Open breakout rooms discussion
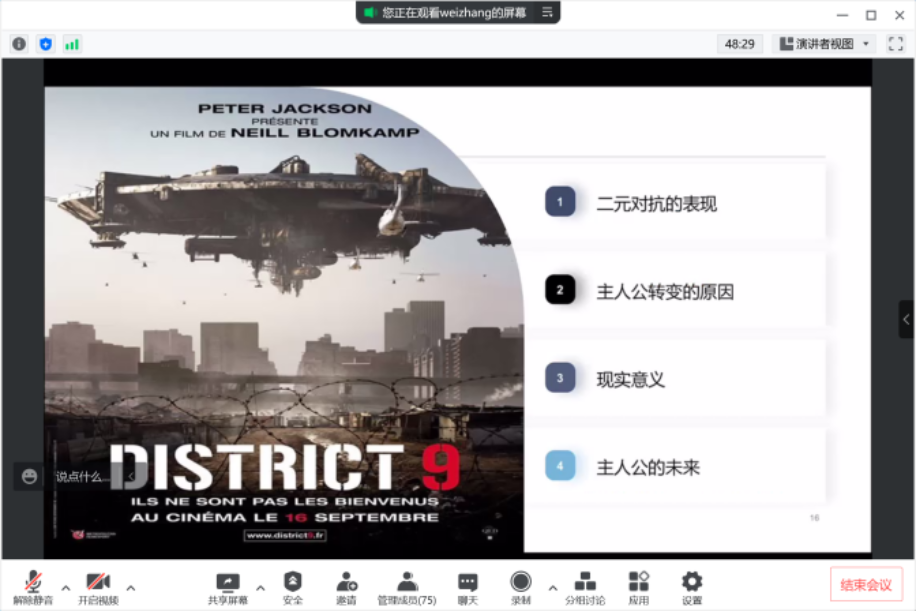 [x=585, y=588]
